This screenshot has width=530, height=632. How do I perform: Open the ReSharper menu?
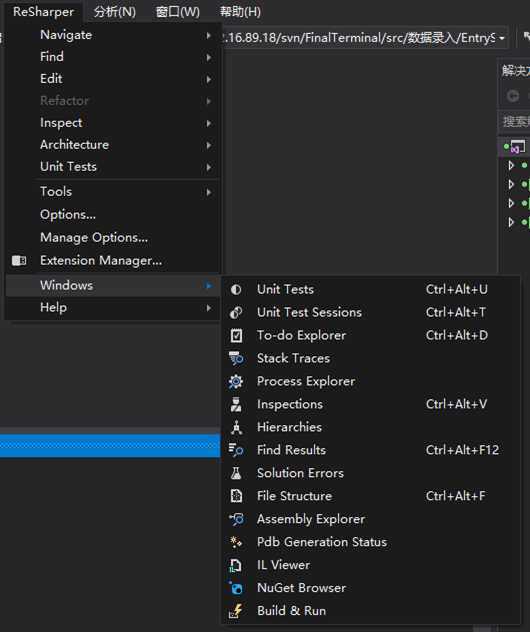click(44, 12)
